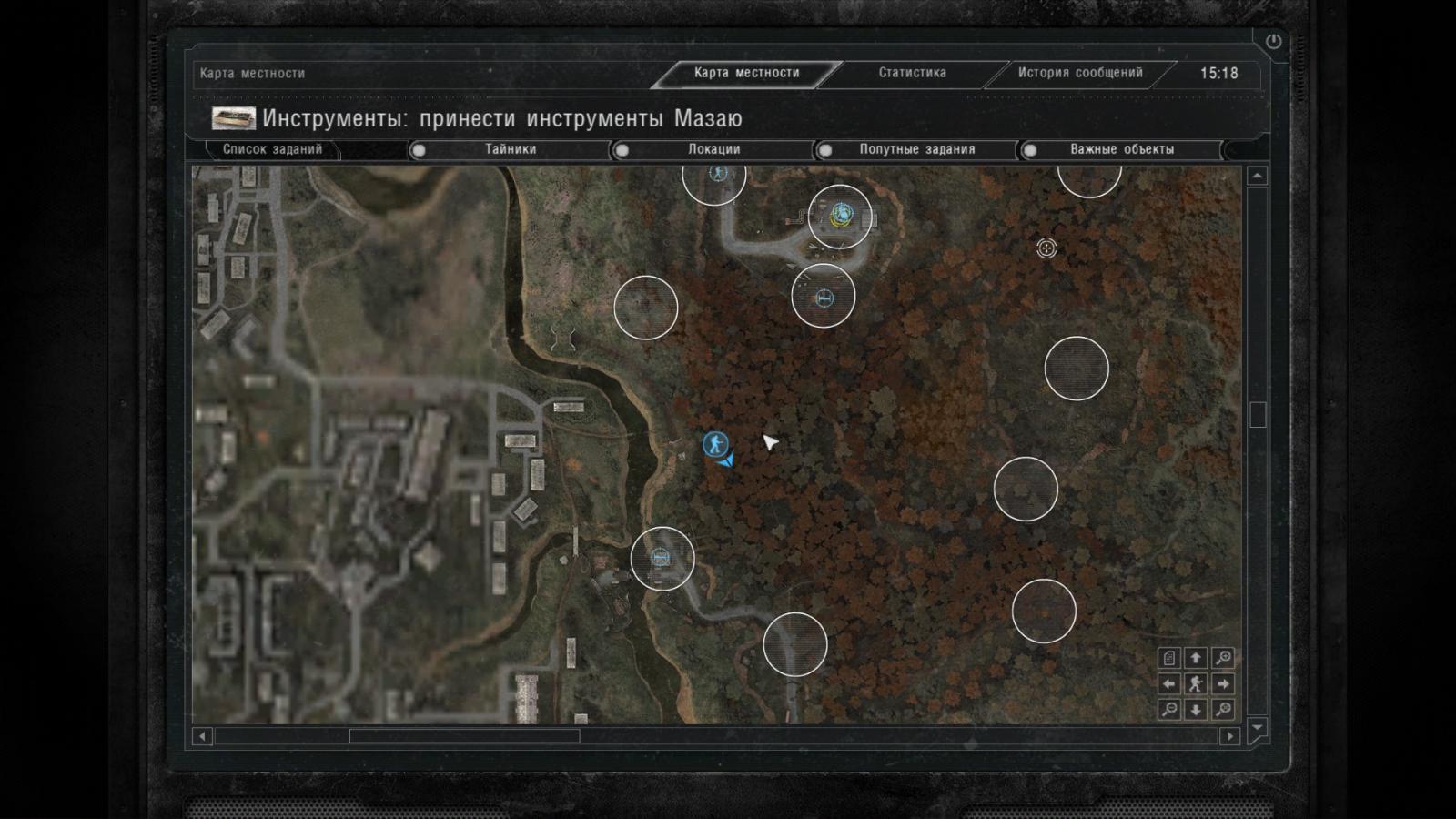This screenshot has width=1456, height=819.
Task: Click the white crosshair marker in the forest
Action: tap(1046, 248)
